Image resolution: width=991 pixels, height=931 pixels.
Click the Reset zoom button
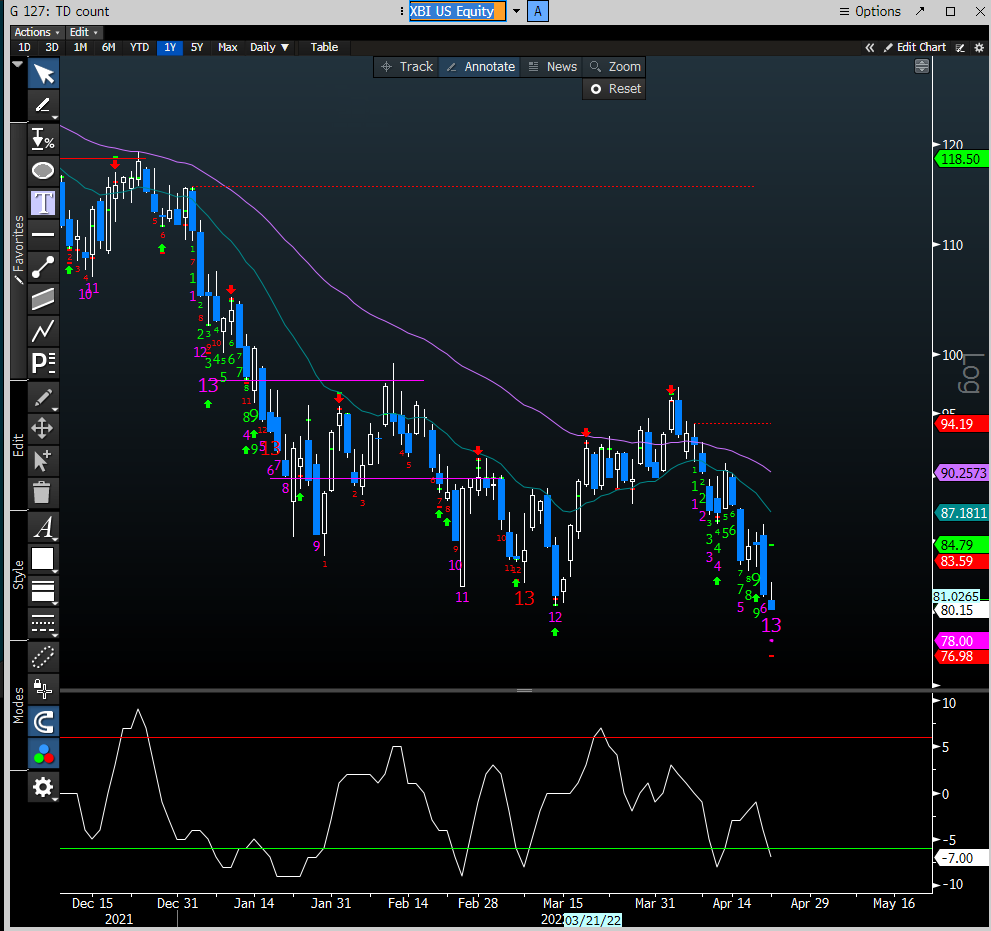[614, 89]
